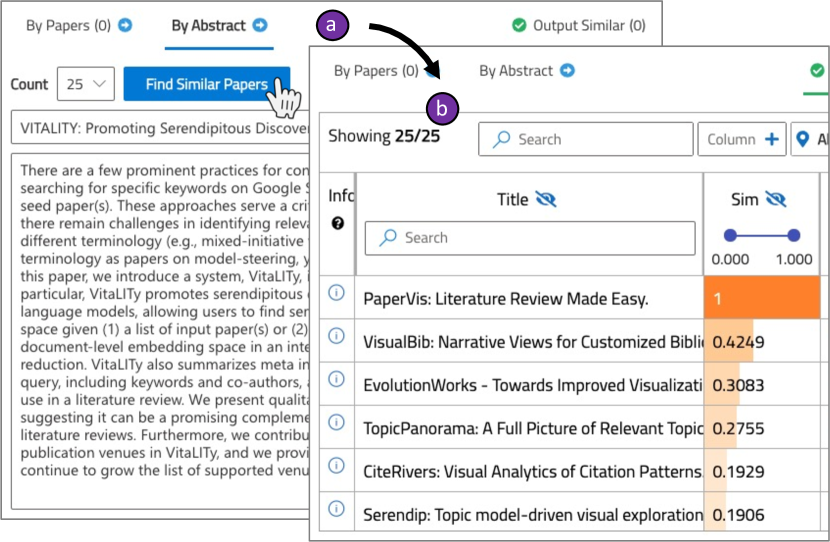This screenshot has height=542, width=830.
Task: Click the Title column search field
Action: [530, 238]
